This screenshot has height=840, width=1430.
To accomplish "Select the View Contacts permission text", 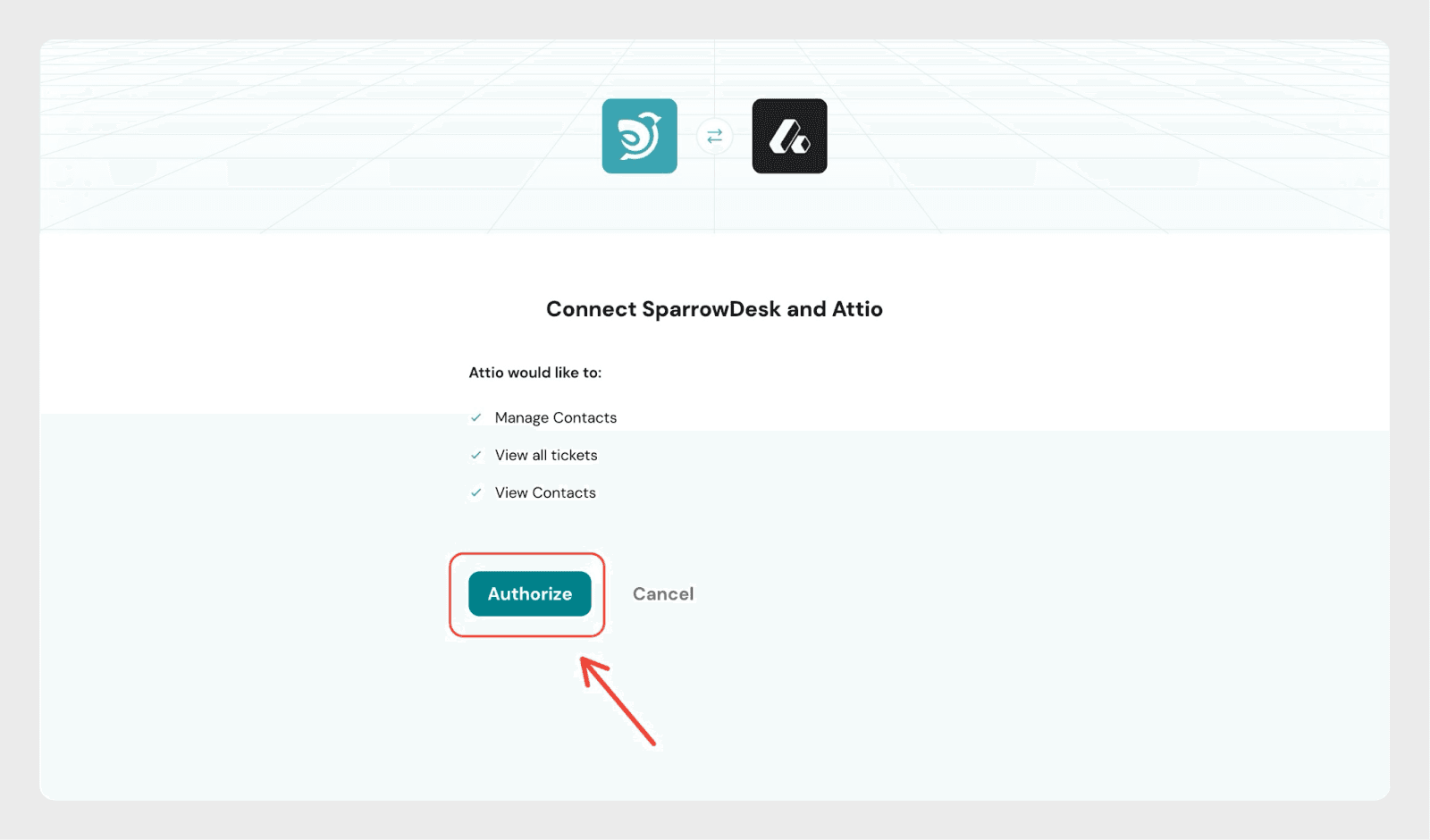I will pos(545,492).
